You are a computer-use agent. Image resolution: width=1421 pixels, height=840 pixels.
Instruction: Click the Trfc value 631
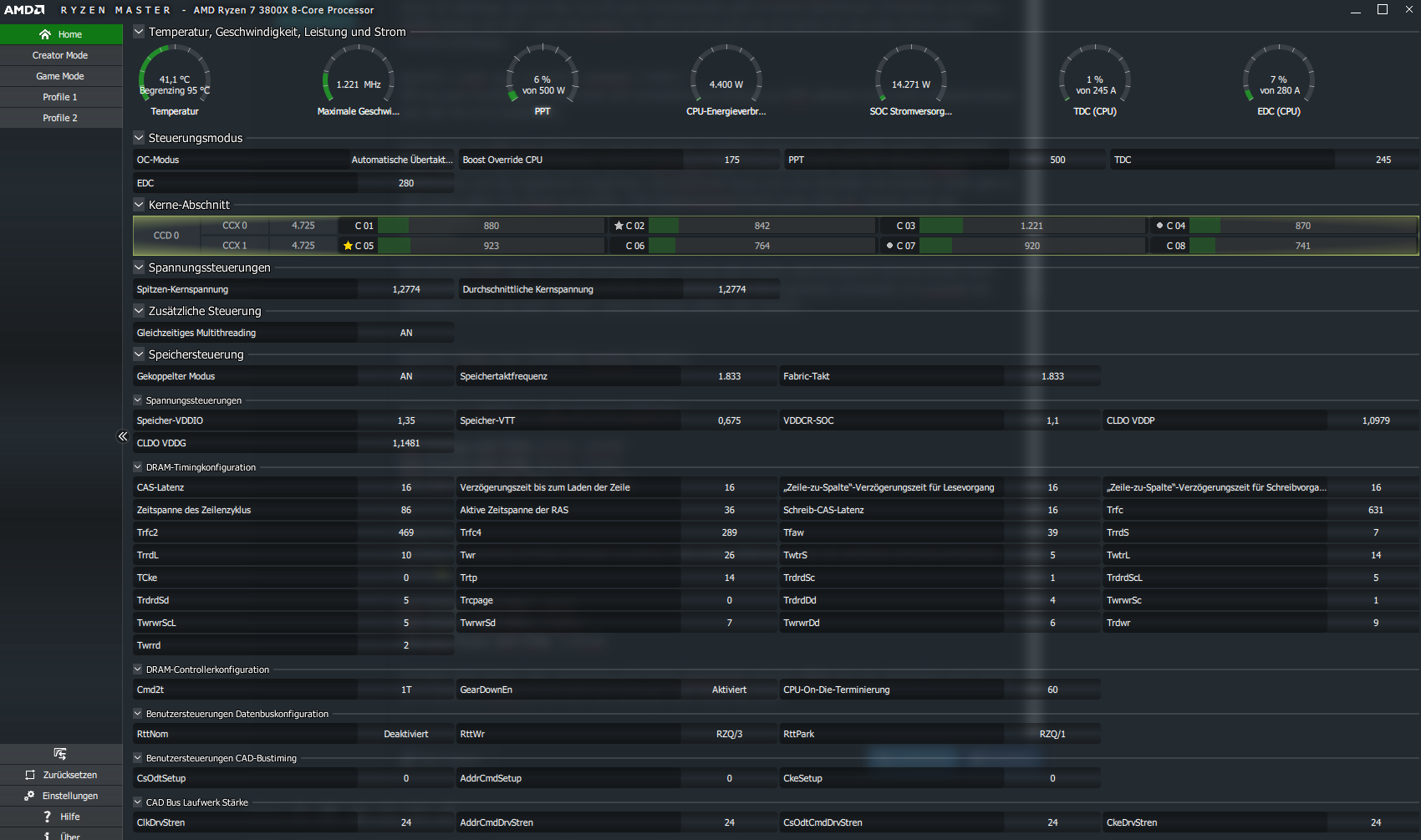pos(1376,510)
